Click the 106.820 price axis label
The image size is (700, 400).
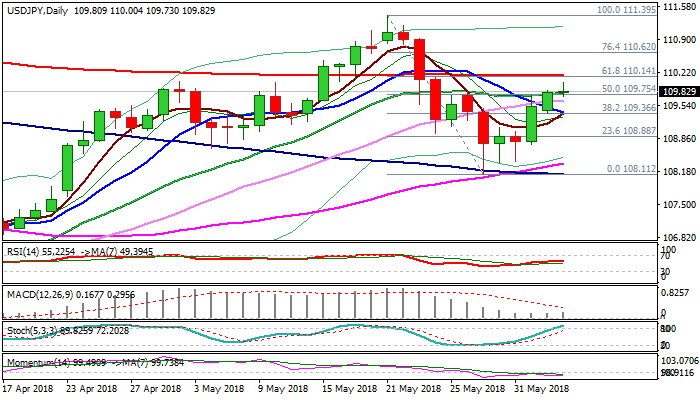pyautogui.click(x=679, y=238)
